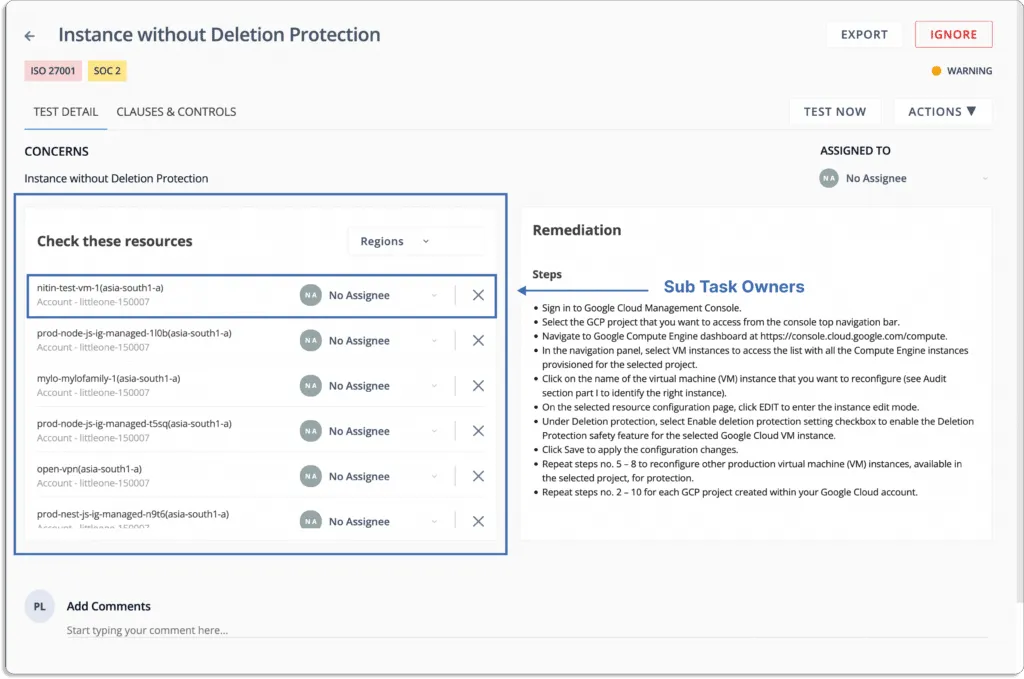Select the prod-node-js-ig-managed-t5sq(asia-south1-a) resource name

[134, 423]
